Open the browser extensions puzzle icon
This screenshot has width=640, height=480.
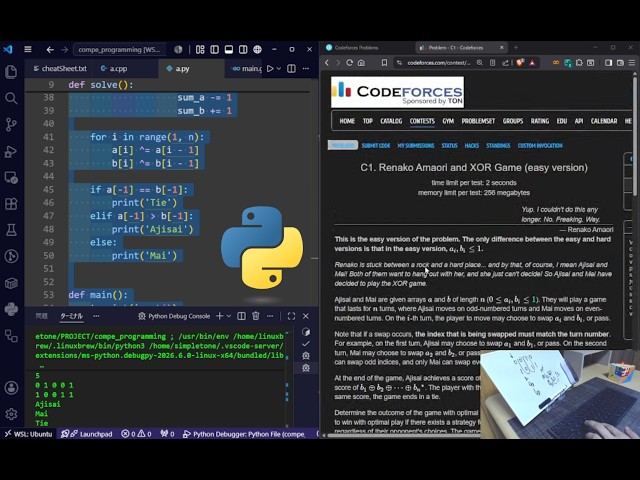click(x=579, y=62)
